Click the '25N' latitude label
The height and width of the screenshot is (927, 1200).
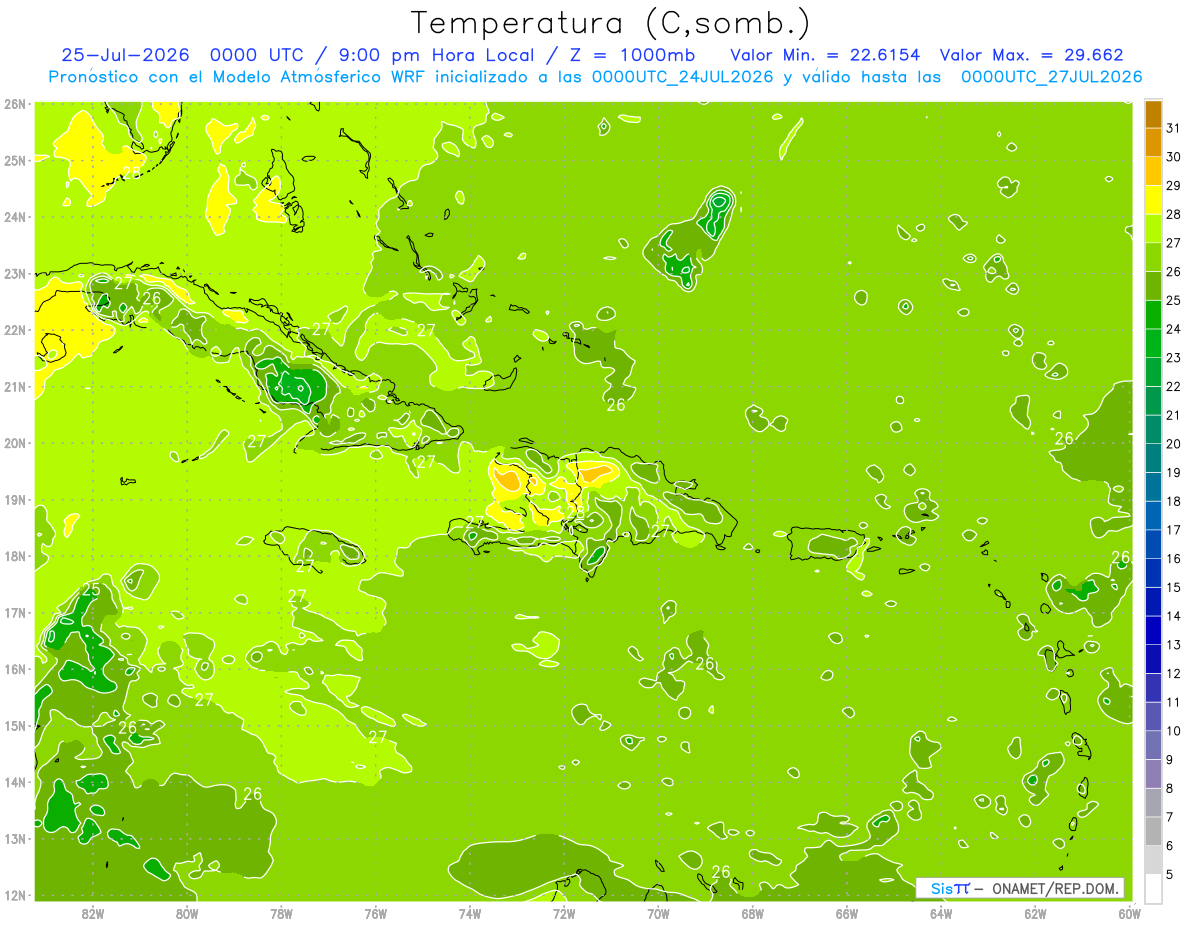click(14, 160)
